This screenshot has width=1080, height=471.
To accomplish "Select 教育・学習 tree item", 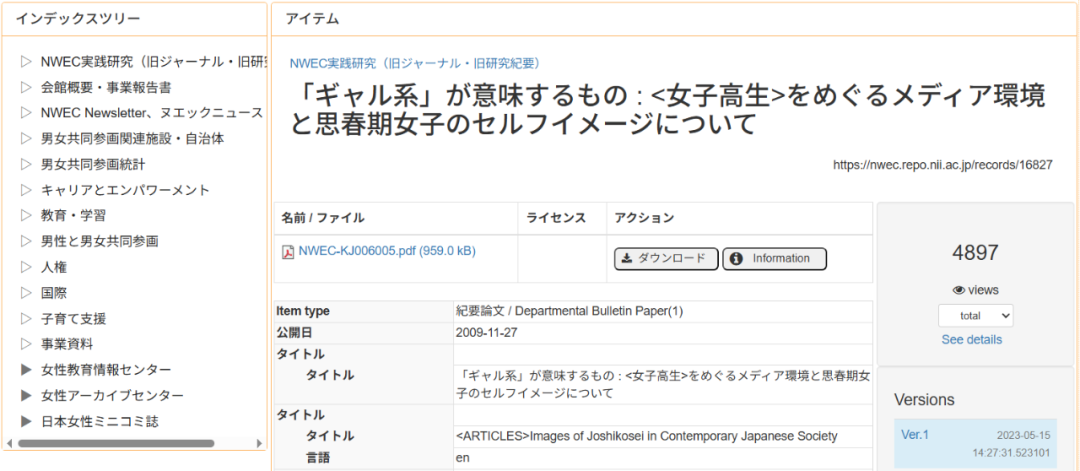I will click(x=73, y=216).
